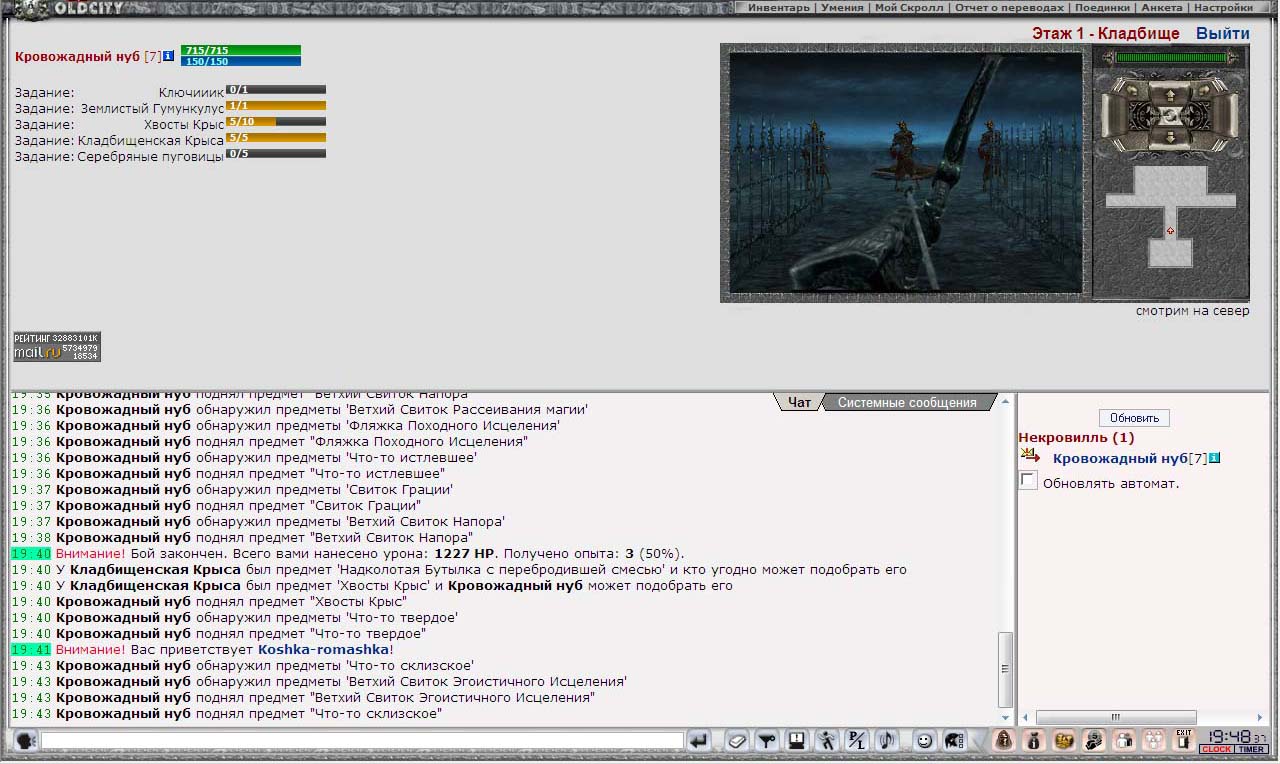
Task: Click the chat message input field
Action: 362,741
